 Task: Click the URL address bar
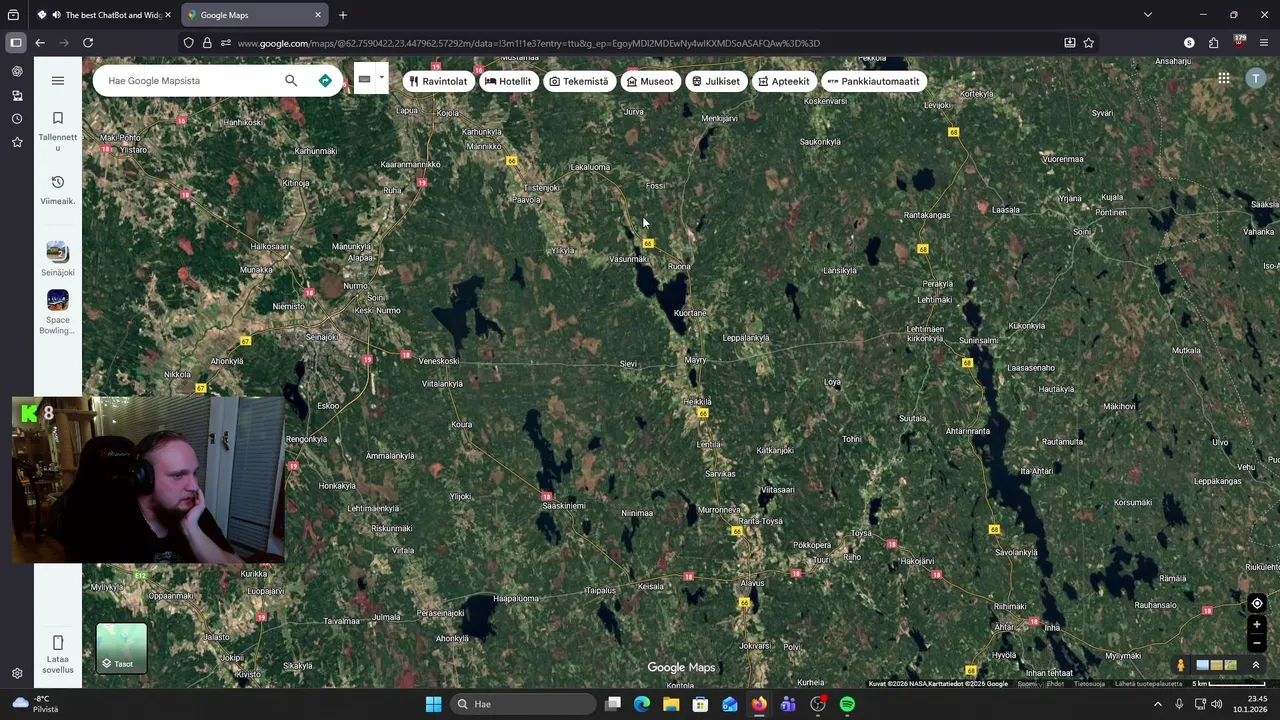(640, 43)
